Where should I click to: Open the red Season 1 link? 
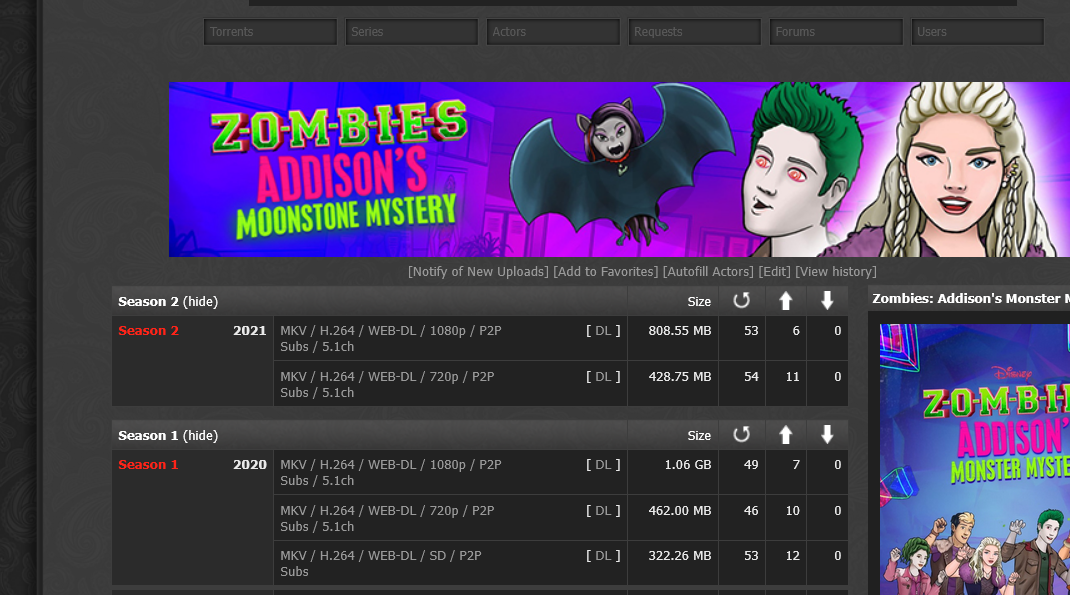pyautogui.click(x=148, y=465)
